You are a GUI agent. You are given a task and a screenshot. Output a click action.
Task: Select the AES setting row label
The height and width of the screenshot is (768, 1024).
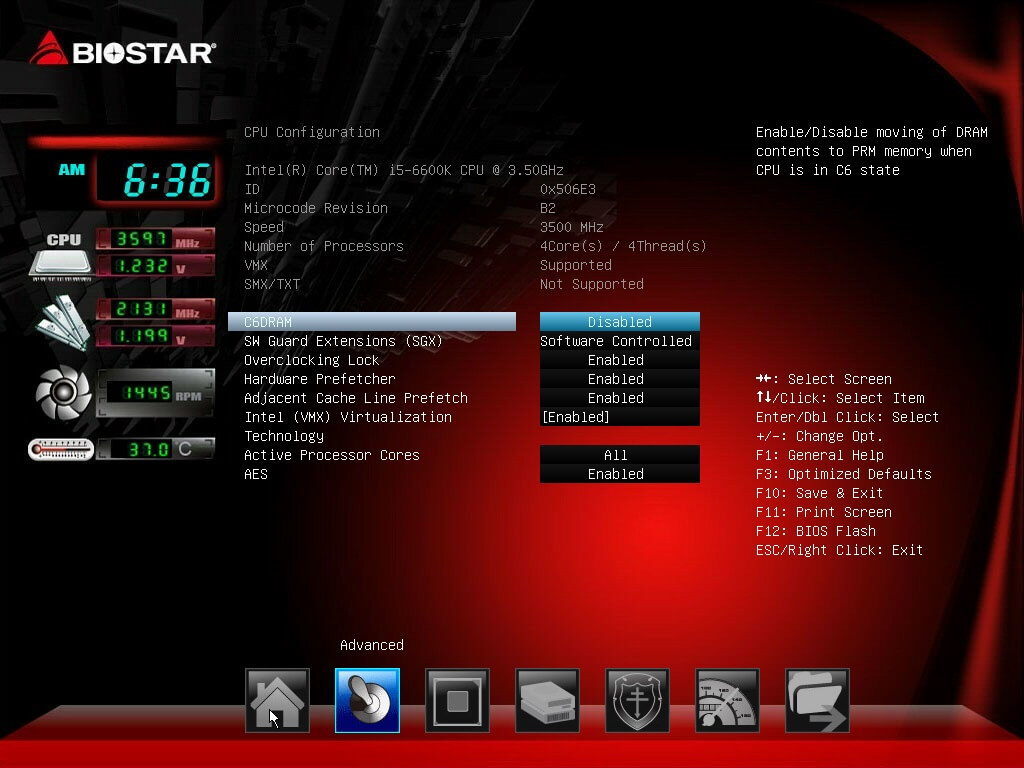pyautogui.click(x=256, y=474)
